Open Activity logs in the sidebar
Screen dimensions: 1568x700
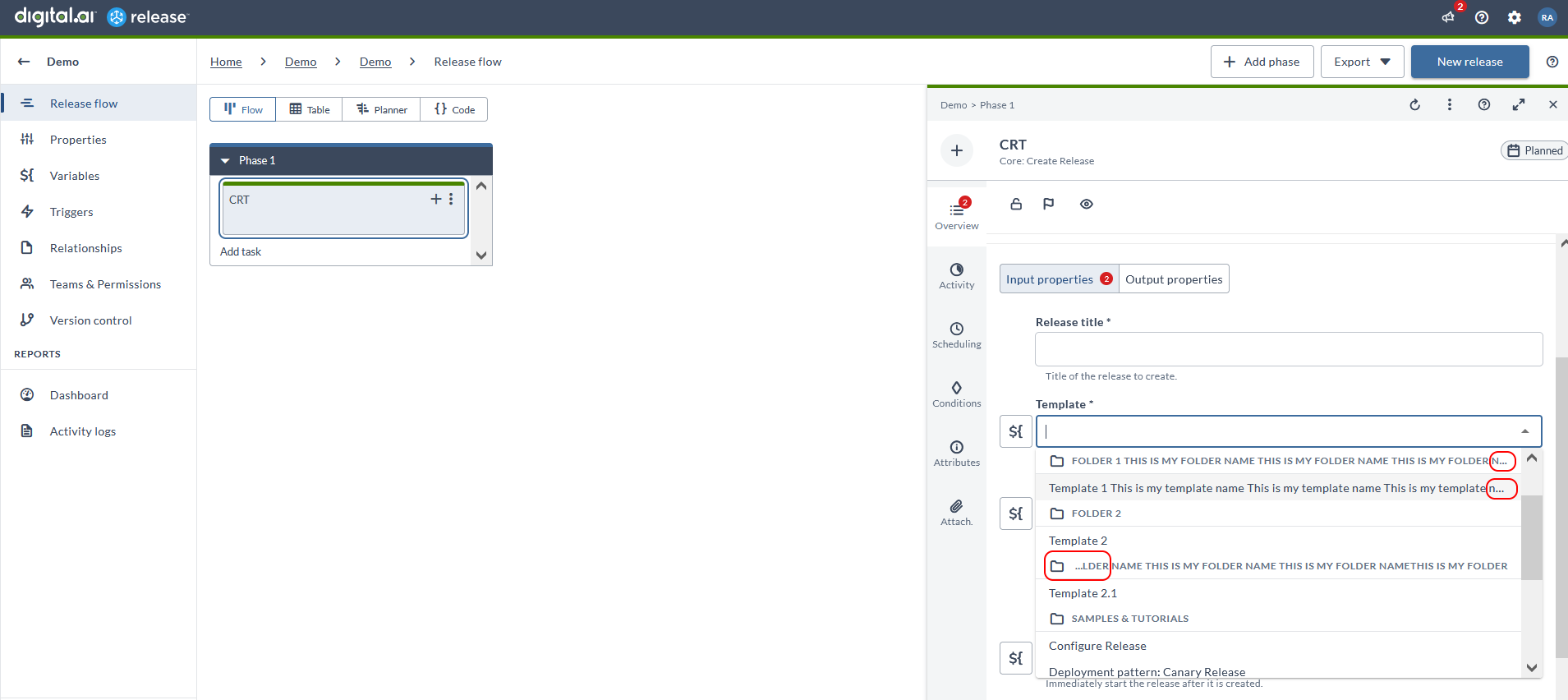[99, 431]
